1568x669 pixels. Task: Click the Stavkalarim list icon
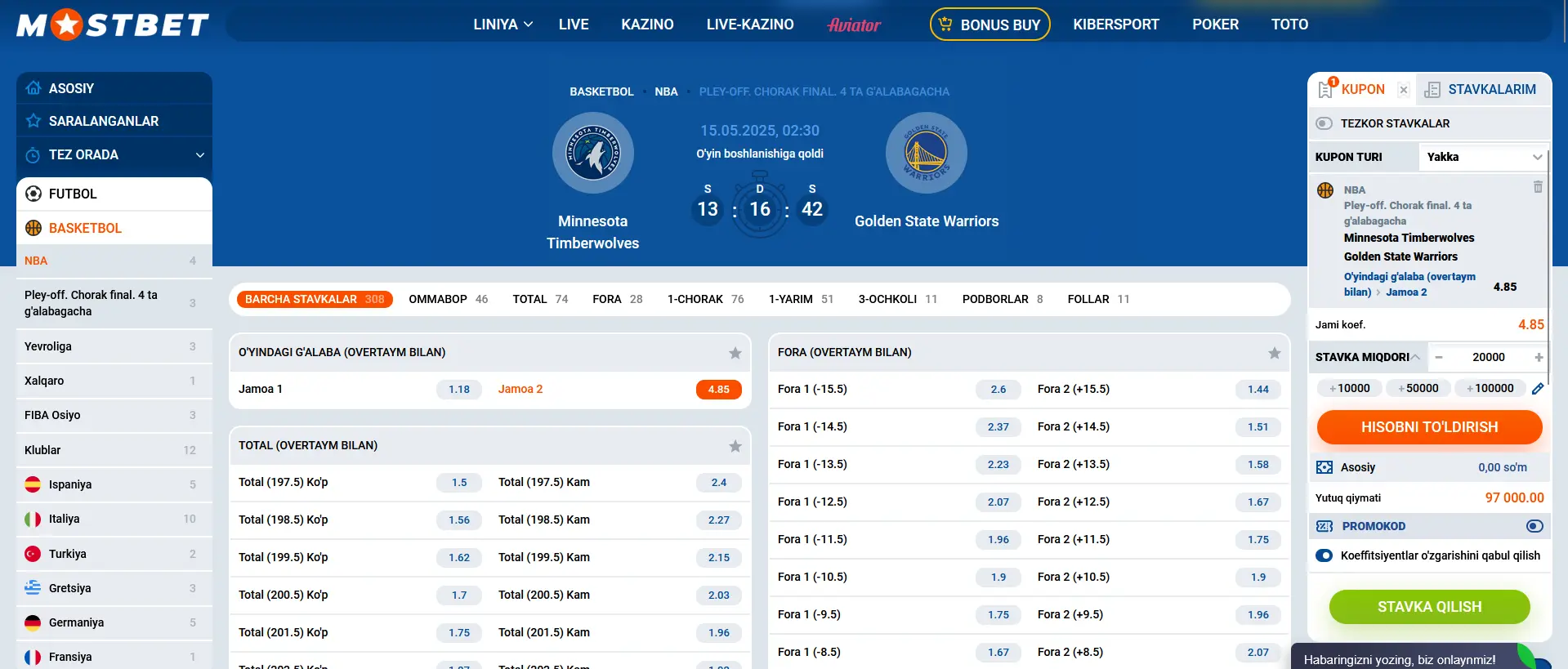[1432, 90]
